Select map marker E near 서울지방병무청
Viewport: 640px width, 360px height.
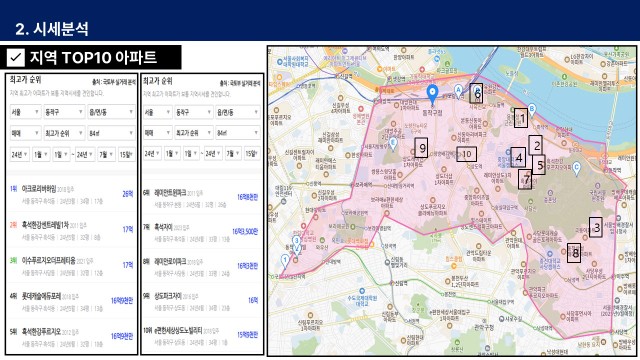point(393,144)
